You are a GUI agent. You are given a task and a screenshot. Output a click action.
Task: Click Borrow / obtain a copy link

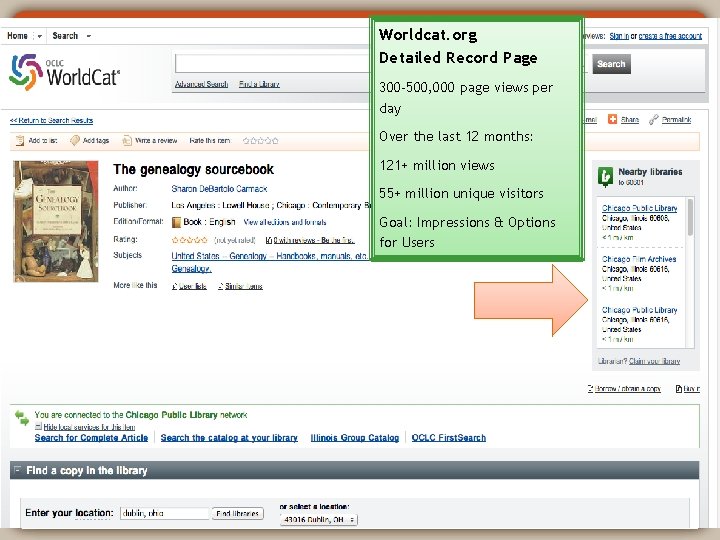(x=628, y=389)
